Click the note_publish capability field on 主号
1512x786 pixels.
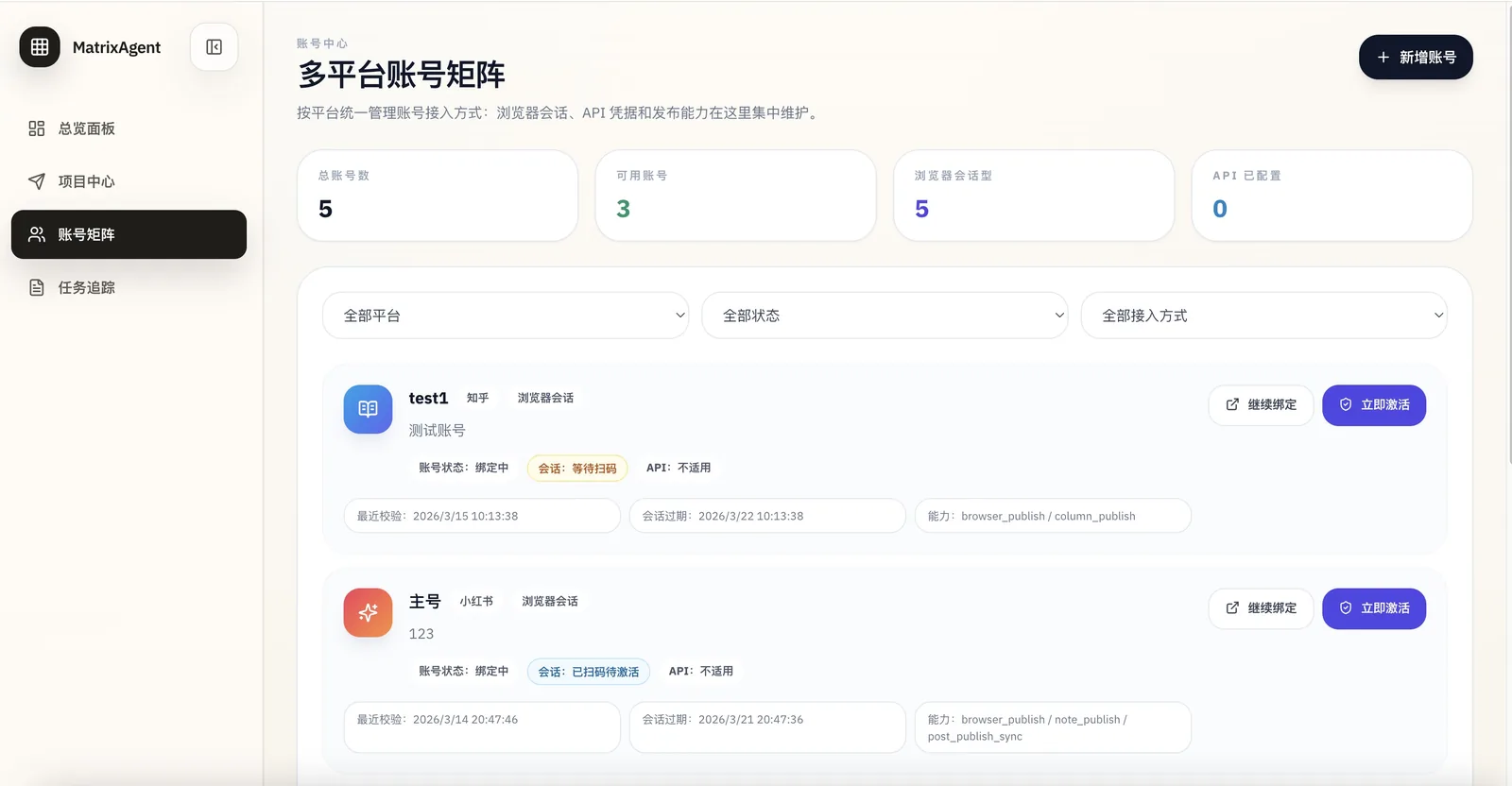(x=1053, y=727)
